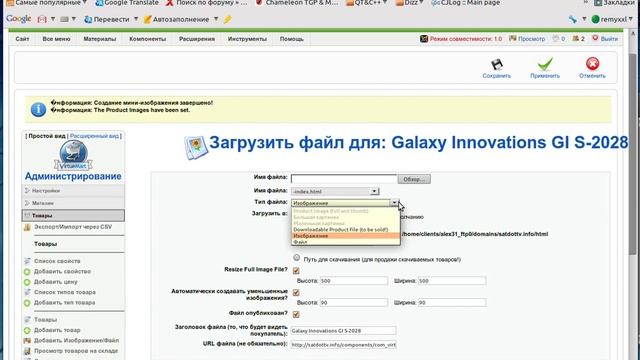
Task: Click the Google logo in toolbar
Action: pos(19,19)
